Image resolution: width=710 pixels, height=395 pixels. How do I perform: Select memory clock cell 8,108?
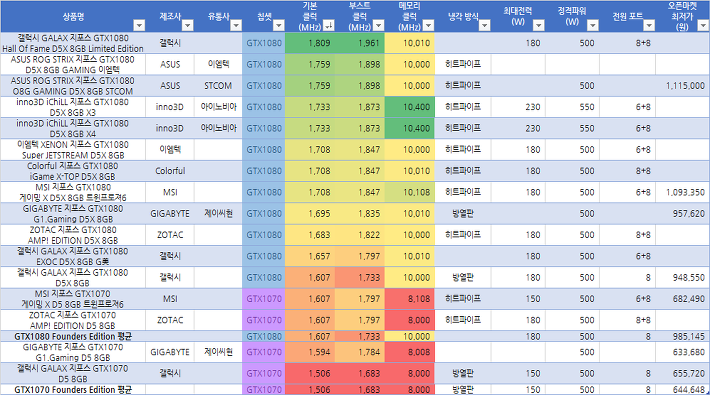[410, 299]
